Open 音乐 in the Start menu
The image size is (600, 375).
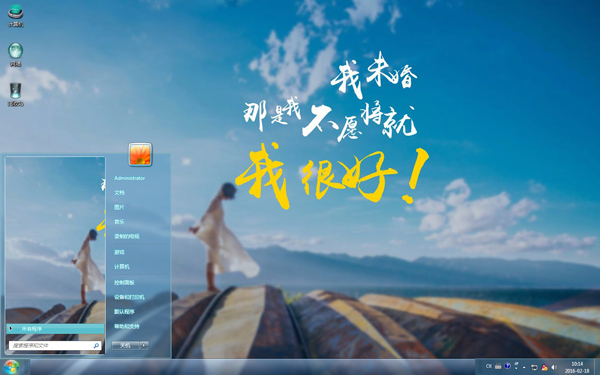click(119, 222)
